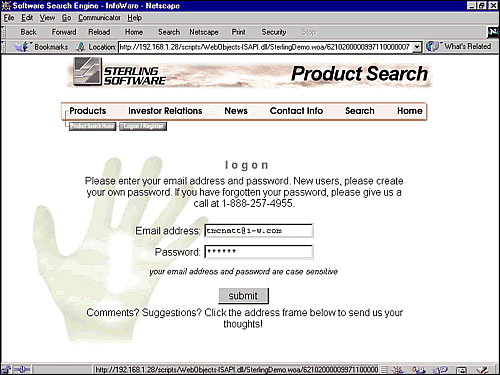
Task: Click the What's Related icon
Action: click(433, 47)
